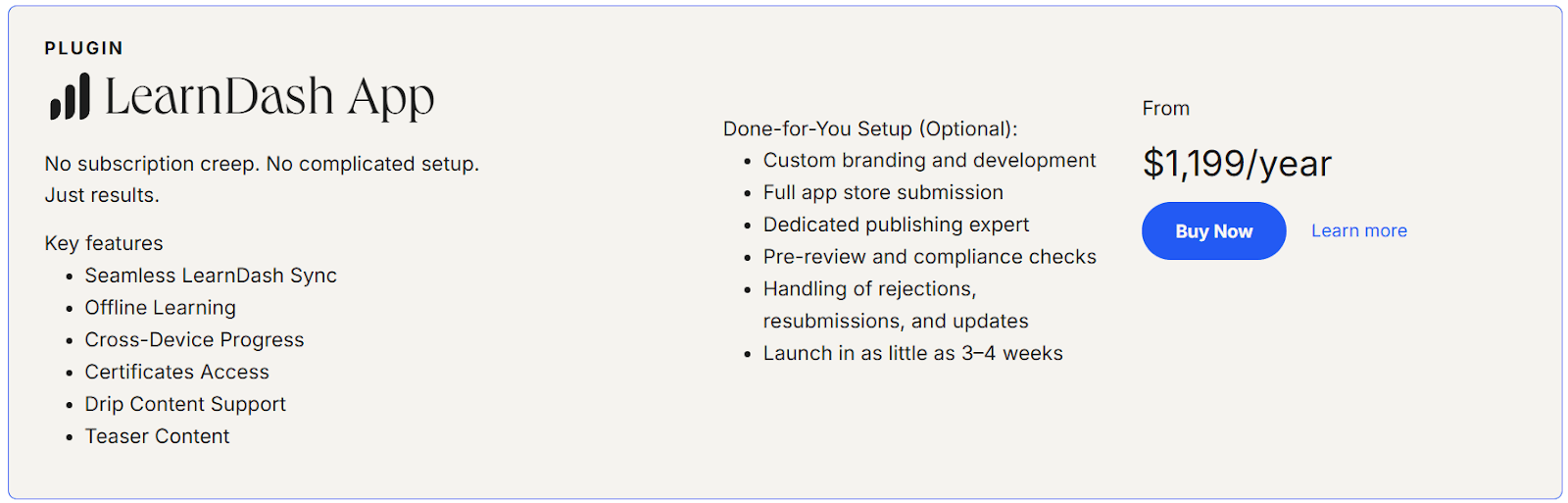Open the Learn more link

(x=1358, y=231)
